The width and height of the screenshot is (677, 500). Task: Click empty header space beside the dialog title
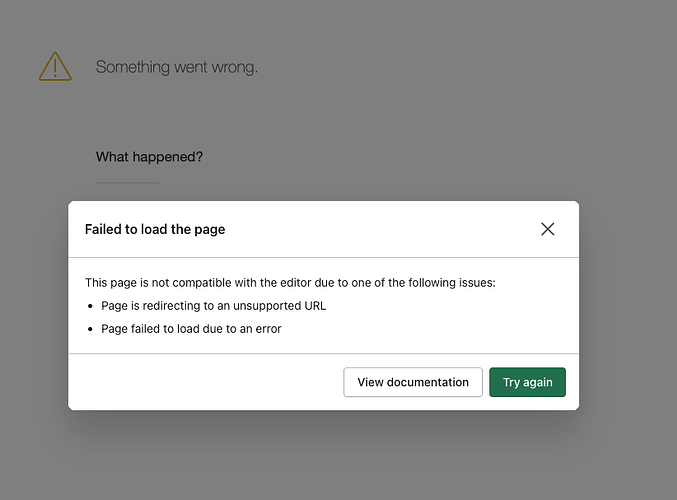(380, 229)
